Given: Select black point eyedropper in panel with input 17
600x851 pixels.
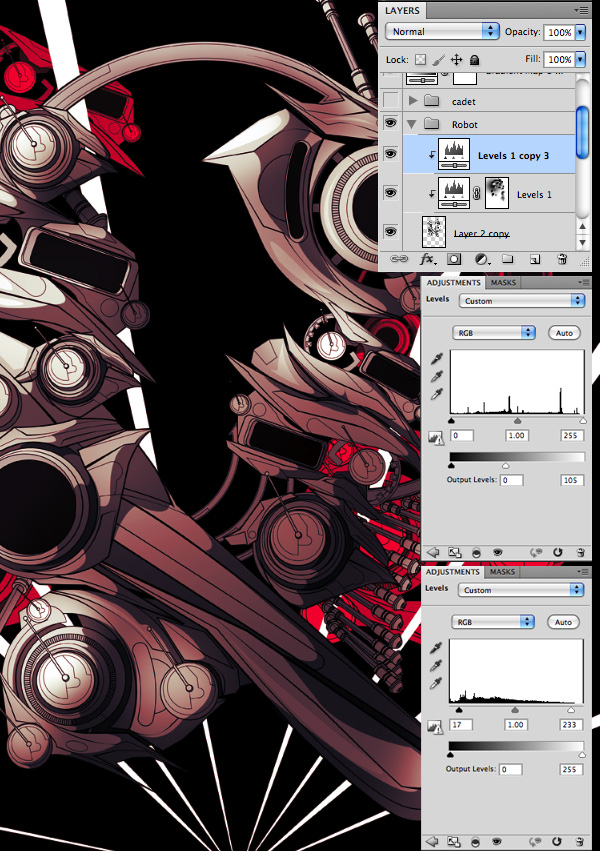Looking at the screenshot, I should coord(436,647).
